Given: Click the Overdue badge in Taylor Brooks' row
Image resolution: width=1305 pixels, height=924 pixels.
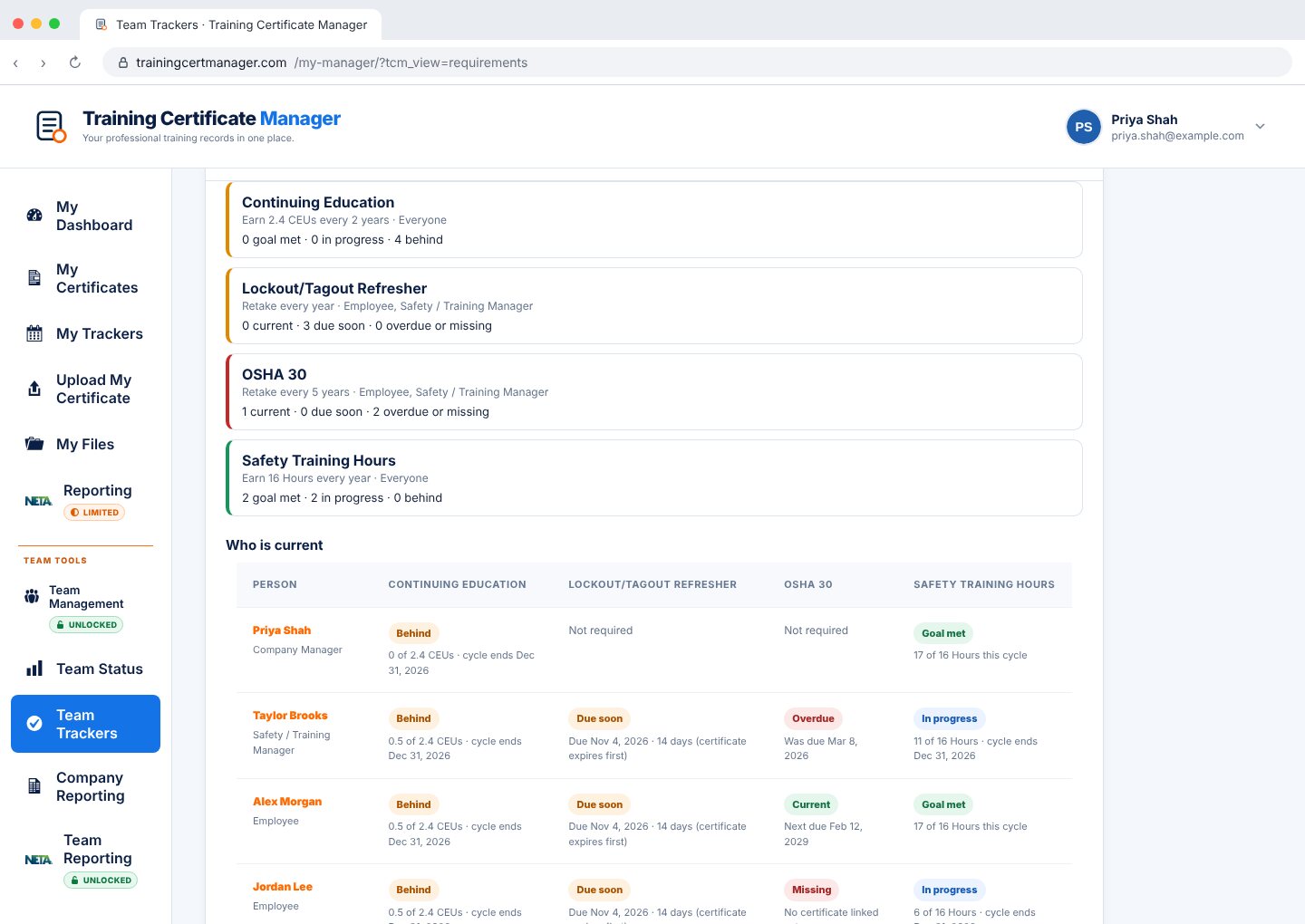Looking at the screenshot, I should (x=813, y=718).
